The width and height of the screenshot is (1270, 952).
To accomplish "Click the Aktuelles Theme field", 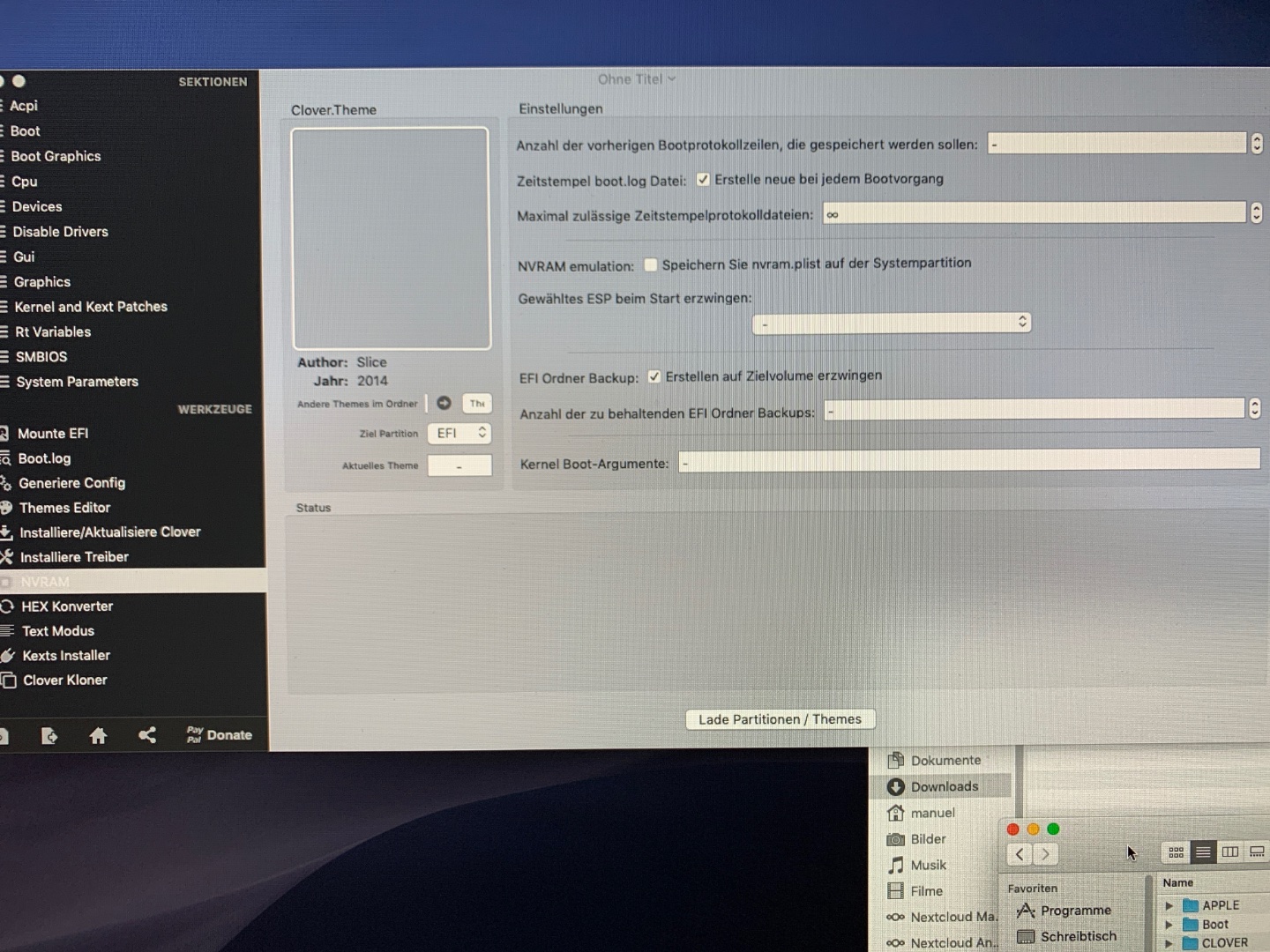I will (459, 465).
